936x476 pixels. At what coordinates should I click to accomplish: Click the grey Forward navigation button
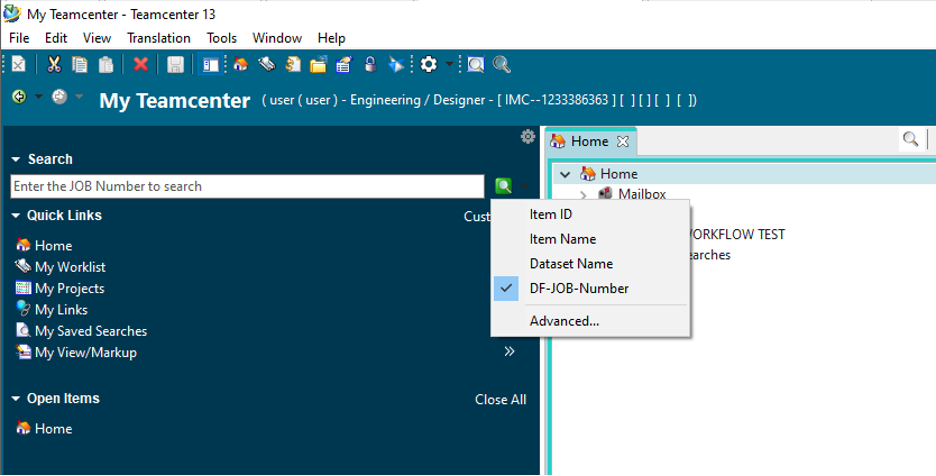point(59,96)
